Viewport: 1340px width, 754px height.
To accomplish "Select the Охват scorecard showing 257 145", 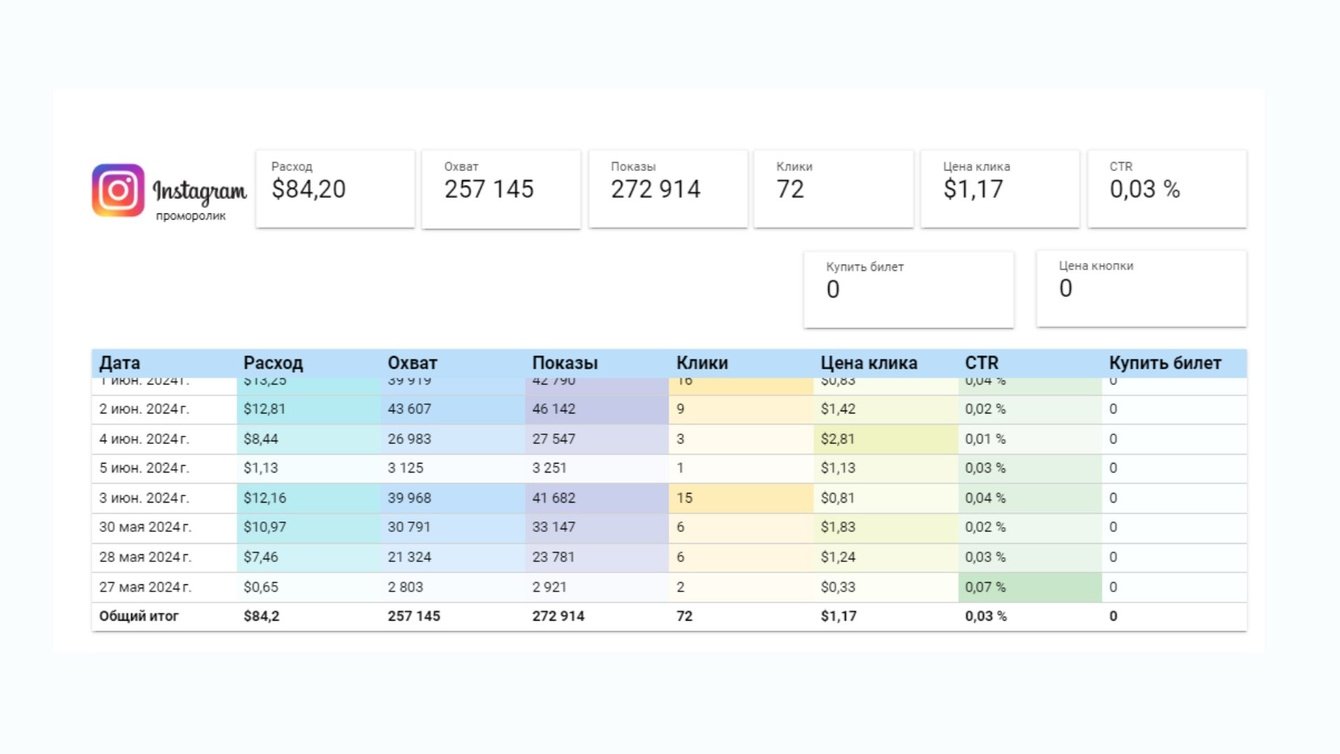I will [501, 189].
